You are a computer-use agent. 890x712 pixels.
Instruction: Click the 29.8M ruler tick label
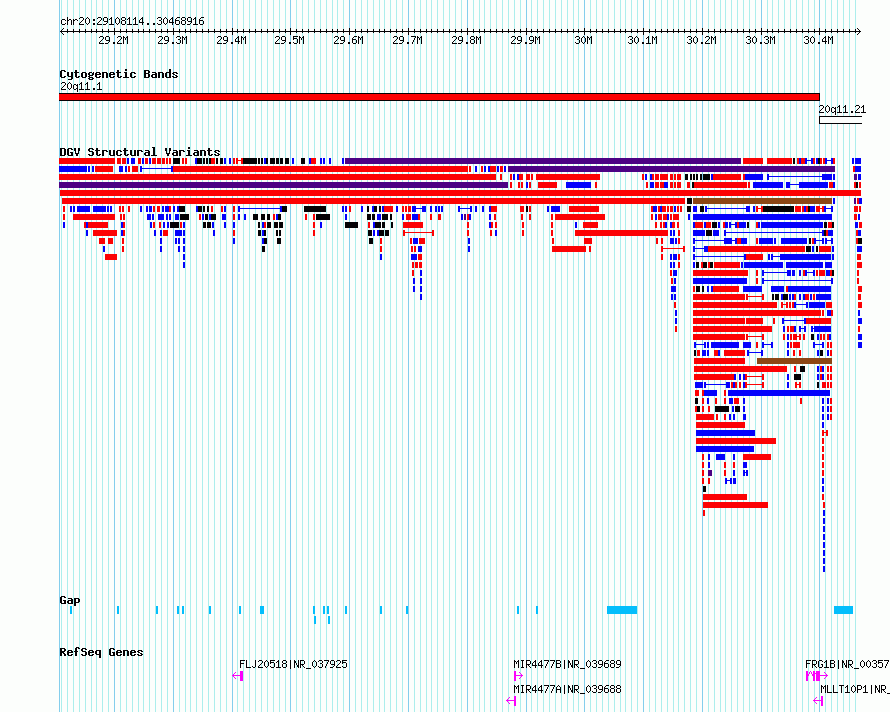tap(467, 40)
